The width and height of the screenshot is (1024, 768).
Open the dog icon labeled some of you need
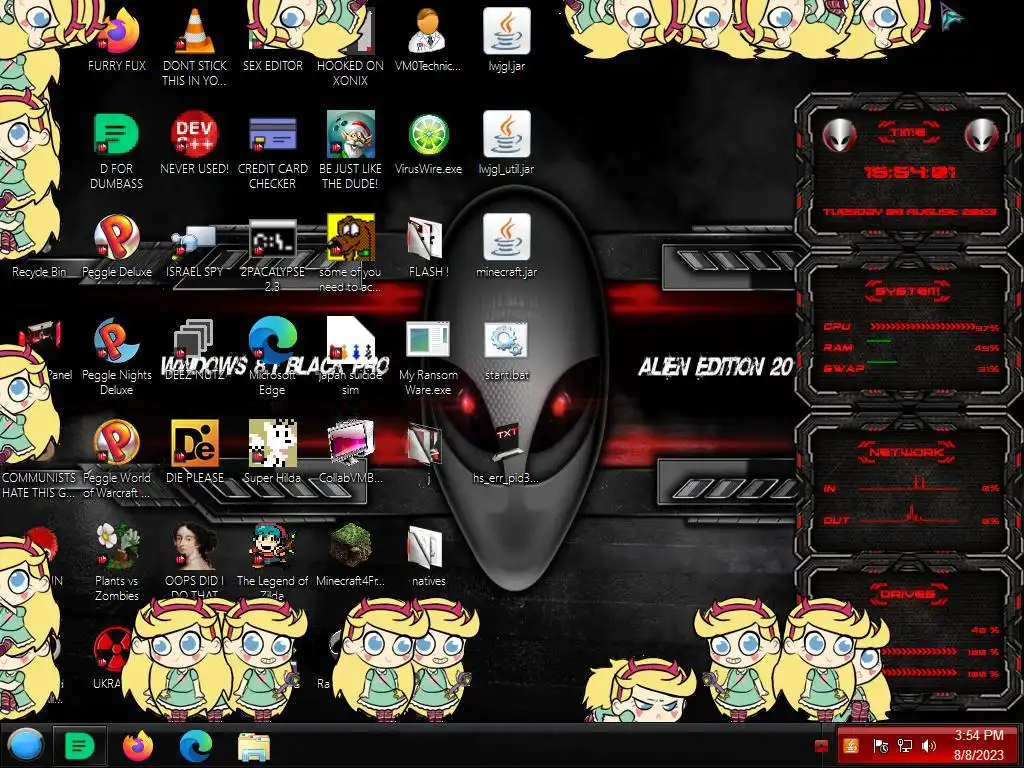(x=351, y=237)
